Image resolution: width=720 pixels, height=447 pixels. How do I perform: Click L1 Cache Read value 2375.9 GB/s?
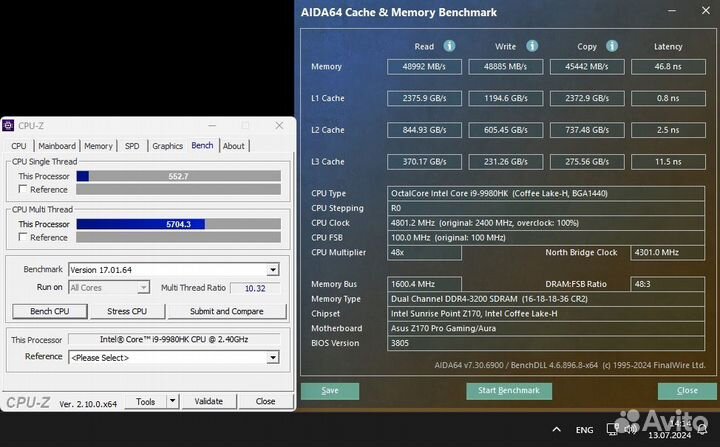pyautogui.click(x=424, y=98)
